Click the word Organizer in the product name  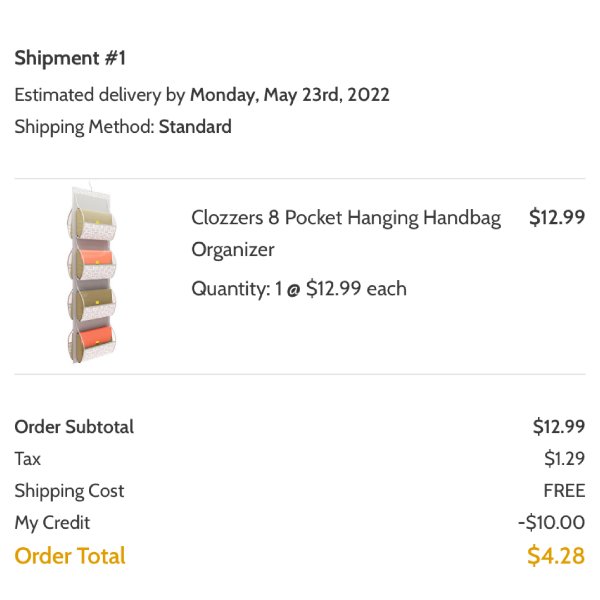click(x=233, y=250)
